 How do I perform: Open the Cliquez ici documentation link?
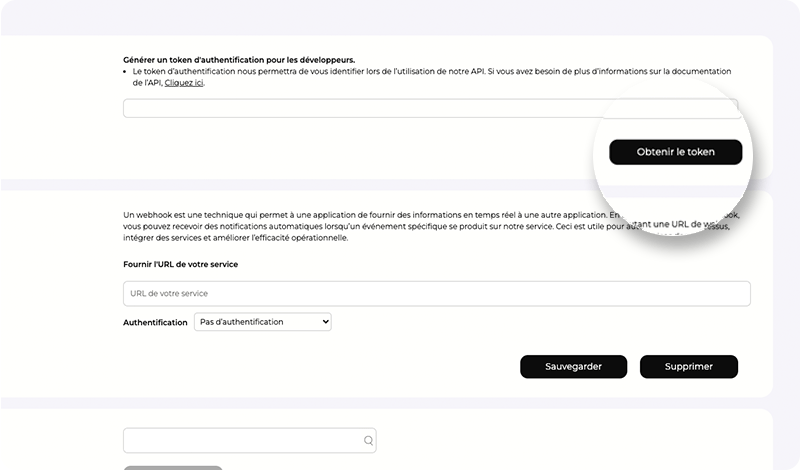pos(184,83)
